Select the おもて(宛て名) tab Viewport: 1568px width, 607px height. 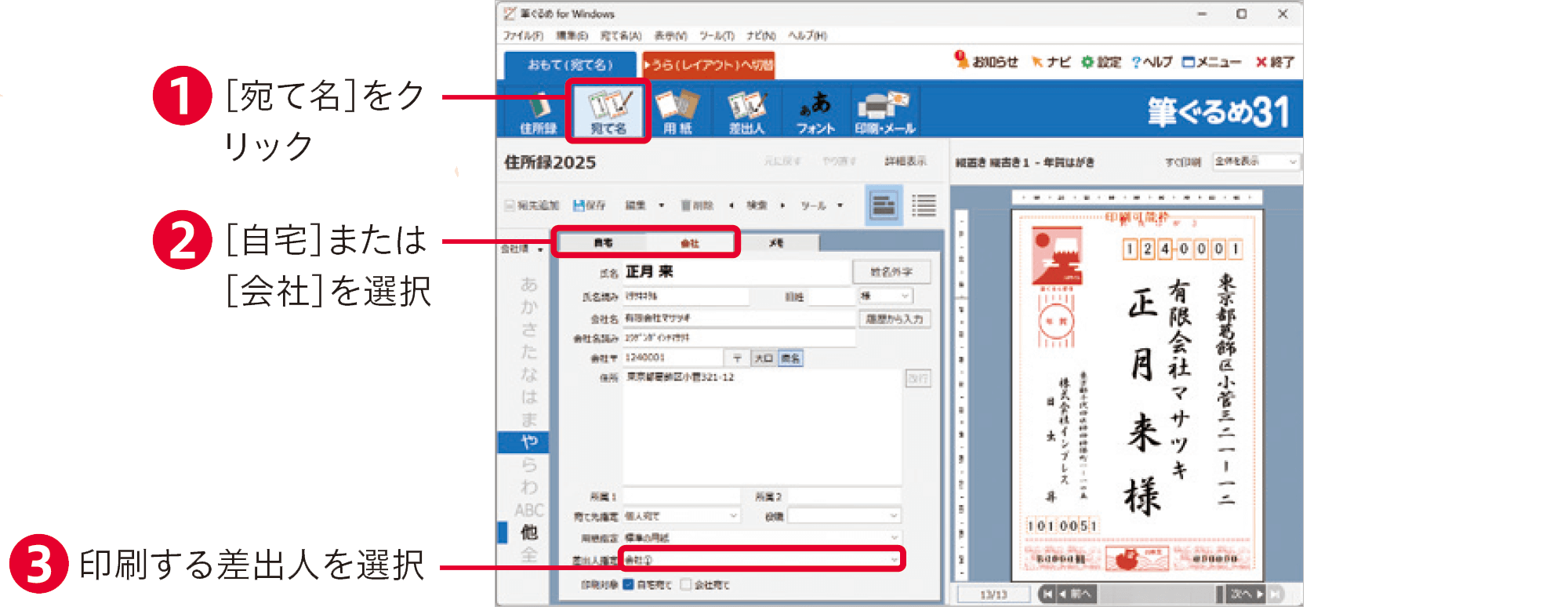(570, 64)
